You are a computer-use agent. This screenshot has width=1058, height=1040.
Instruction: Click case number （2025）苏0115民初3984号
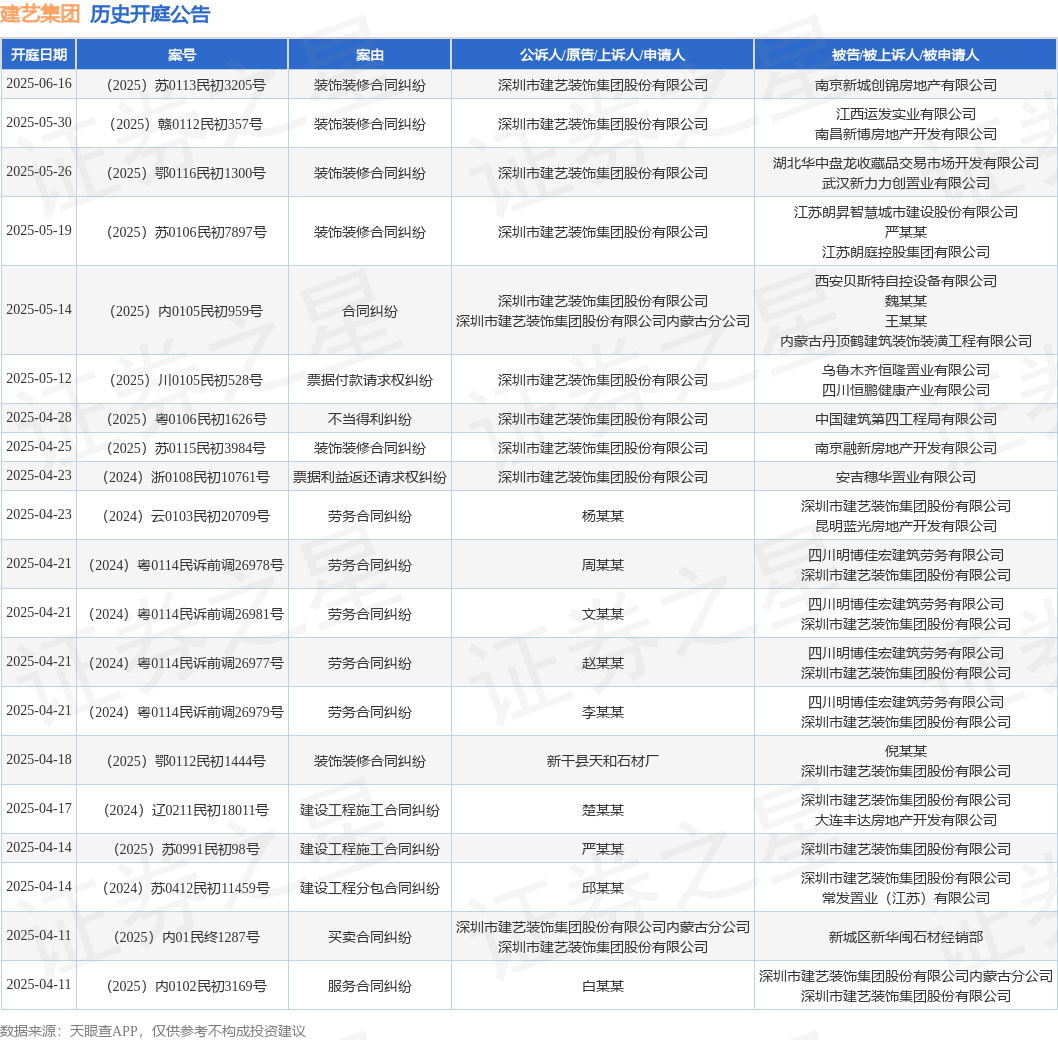tap(182, 448)
